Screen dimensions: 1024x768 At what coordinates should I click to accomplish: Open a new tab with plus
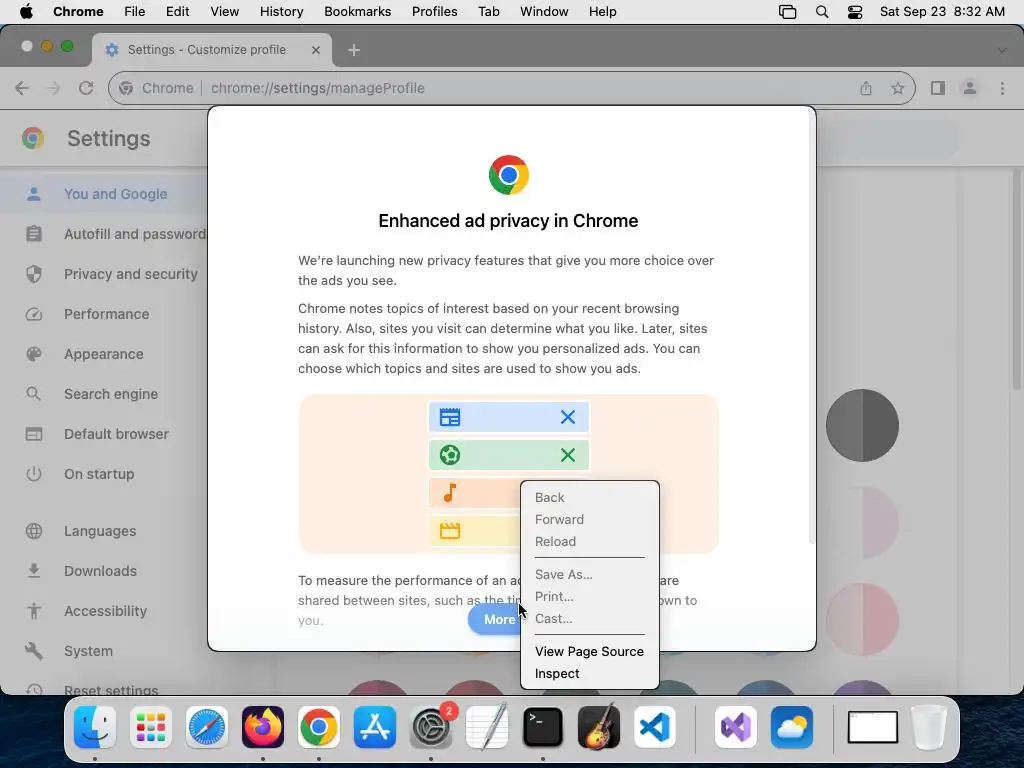[x=354, y=50]
